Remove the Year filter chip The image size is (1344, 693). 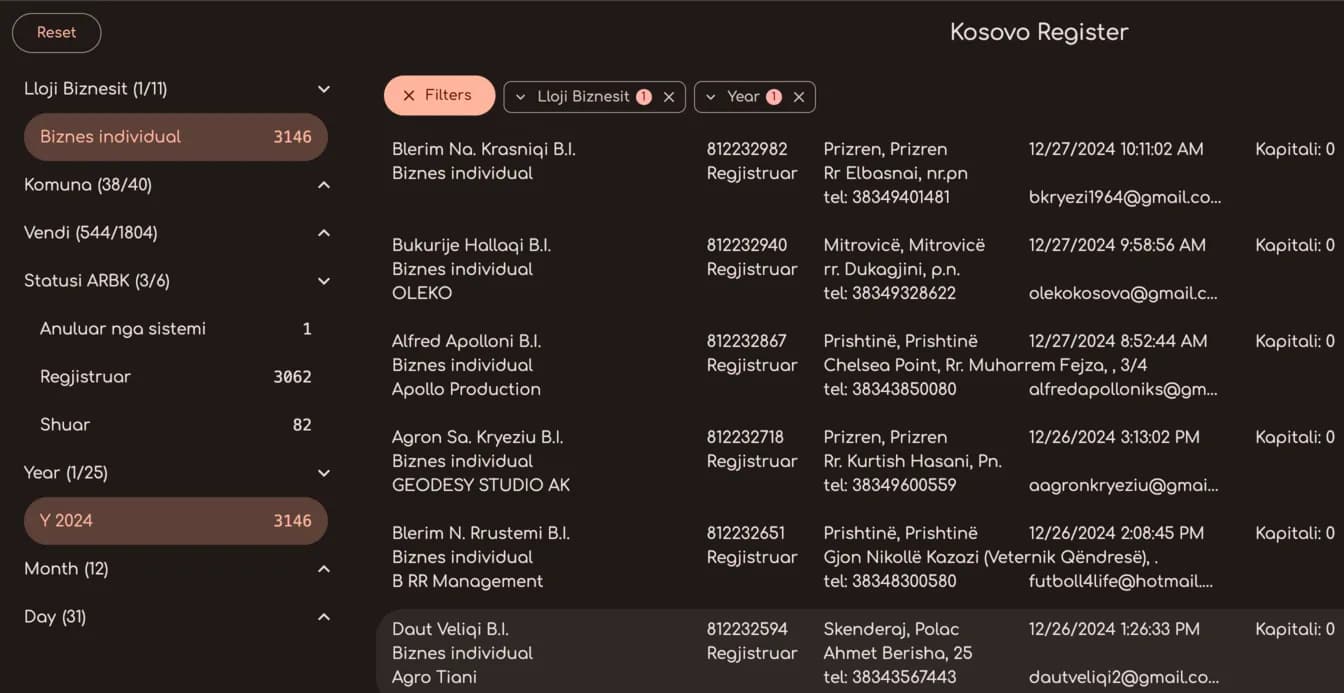click(x=799, y=97)
